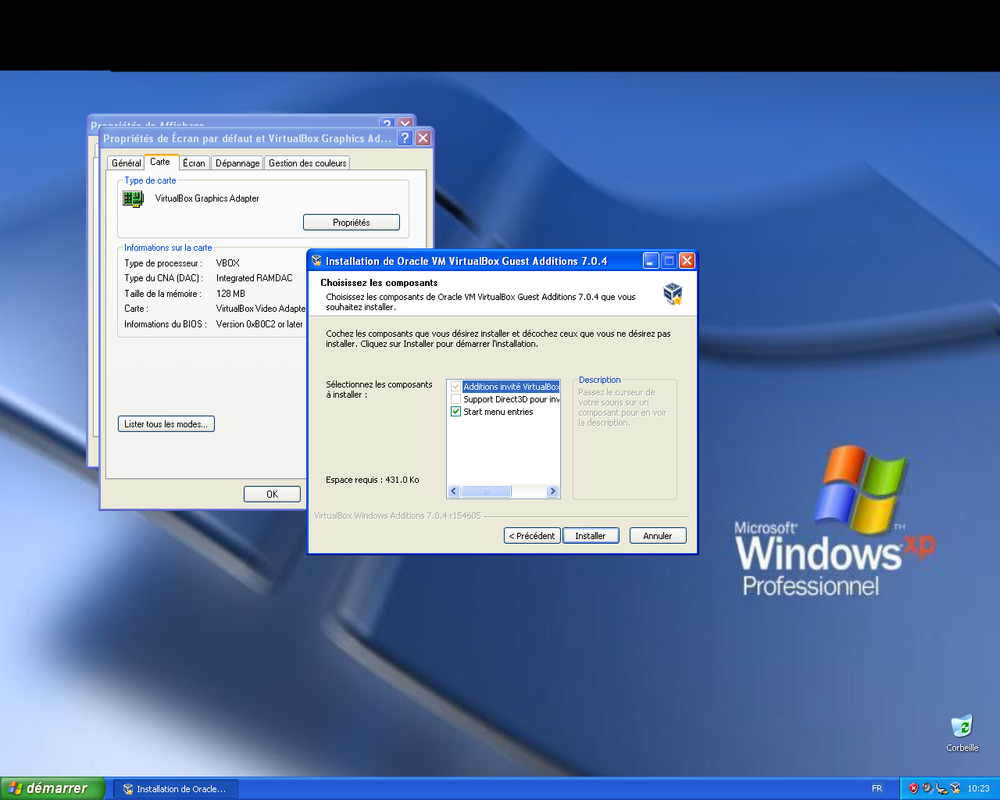This screenshot has width=1000, height=800.
Task: Click the help button of the Propriétés de Écran dialog
Action: pyautogui.click(x=404, y=138)
